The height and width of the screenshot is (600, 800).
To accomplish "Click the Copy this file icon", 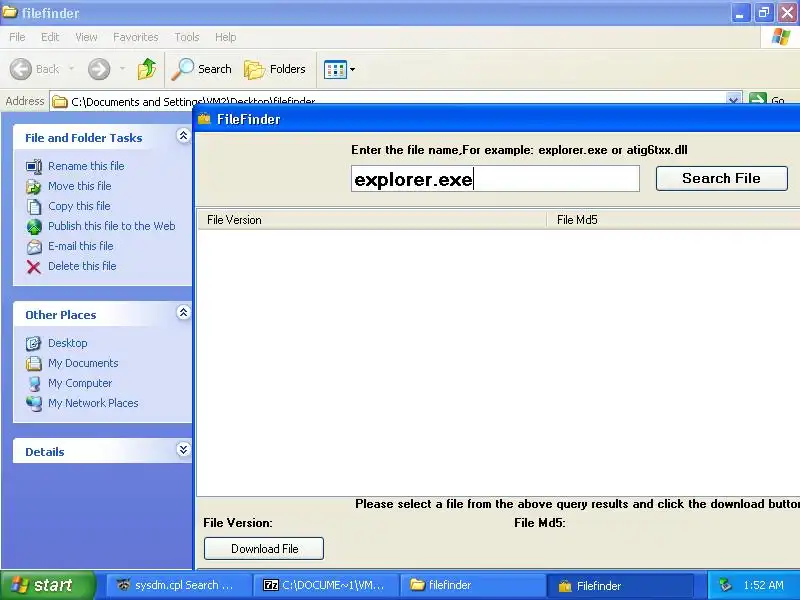I will 34,207.
